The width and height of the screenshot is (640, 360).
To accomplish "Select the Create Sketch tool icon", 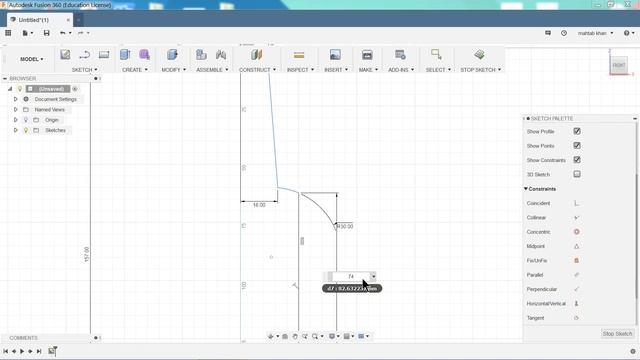I will pyautogui.click(x=65, y=55).
